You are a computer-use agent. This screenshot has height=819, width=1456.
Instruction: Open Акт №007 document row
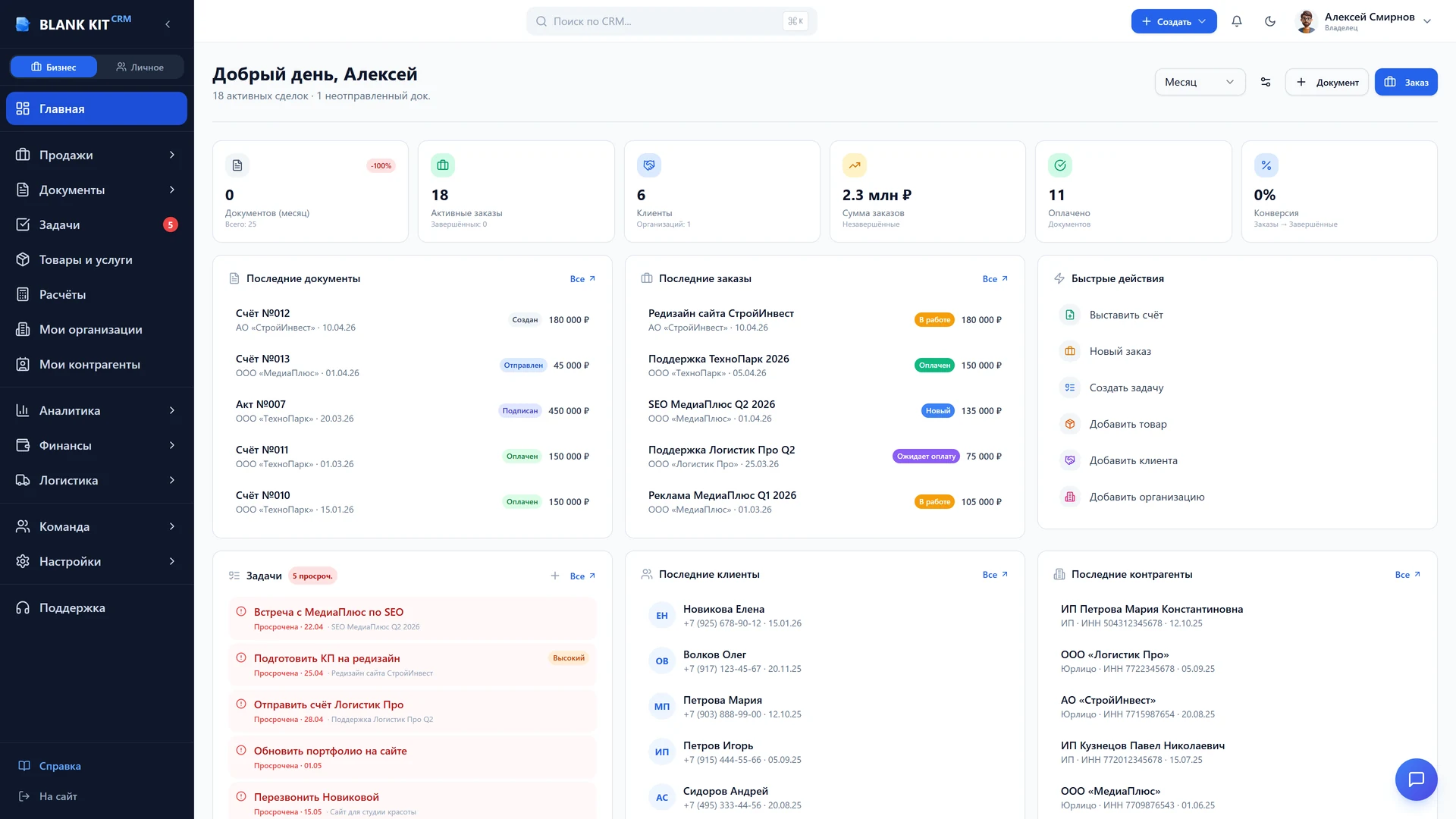point(413,411)
